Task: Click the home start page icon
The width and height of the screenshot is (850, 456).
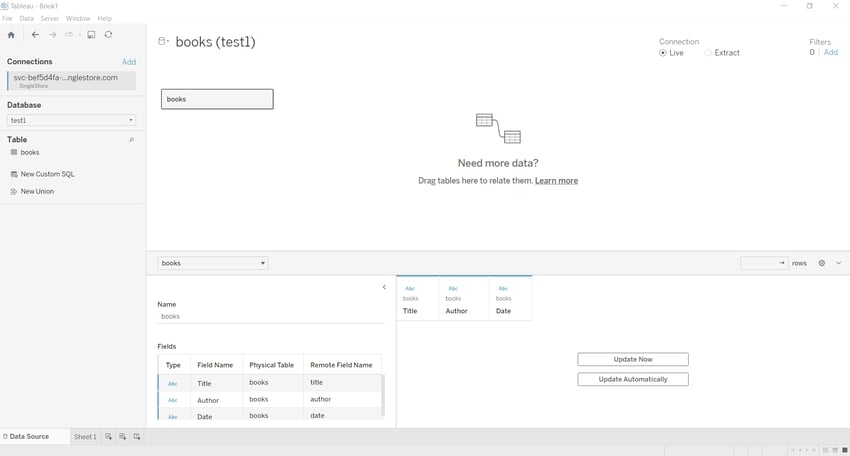Action: click(11, 35)
